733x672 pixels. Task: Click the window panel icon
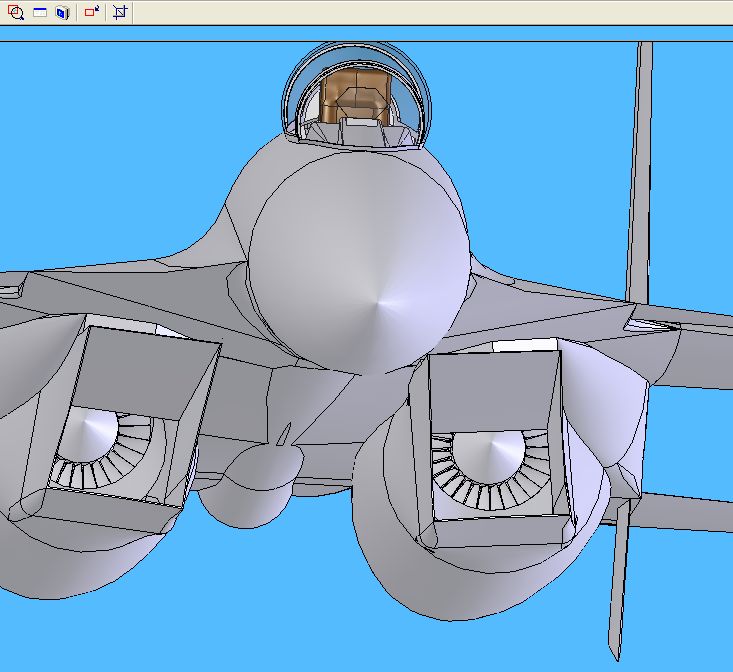(40, 13)
